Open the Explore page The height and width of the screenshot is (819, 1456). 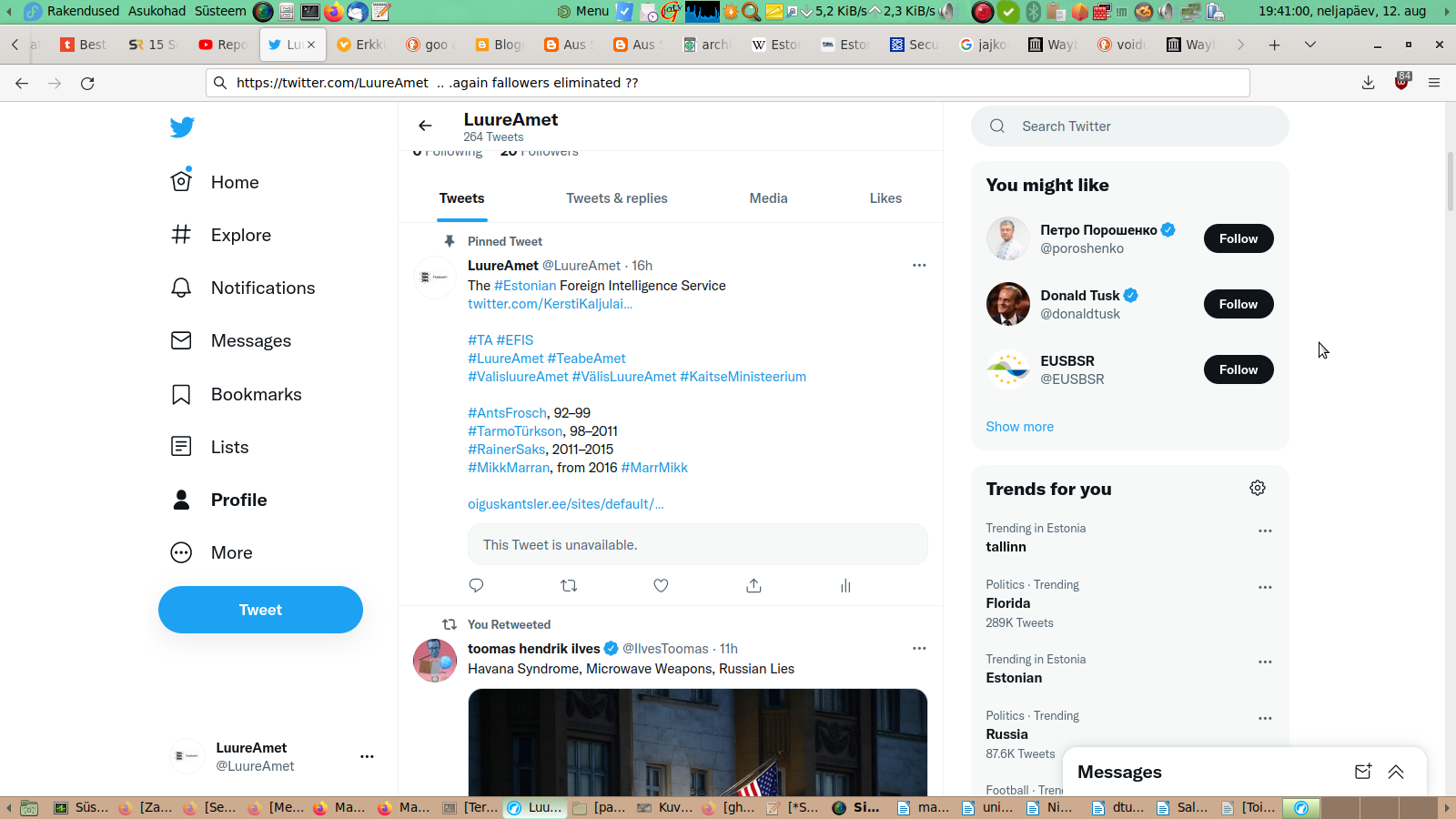(221, 235)
